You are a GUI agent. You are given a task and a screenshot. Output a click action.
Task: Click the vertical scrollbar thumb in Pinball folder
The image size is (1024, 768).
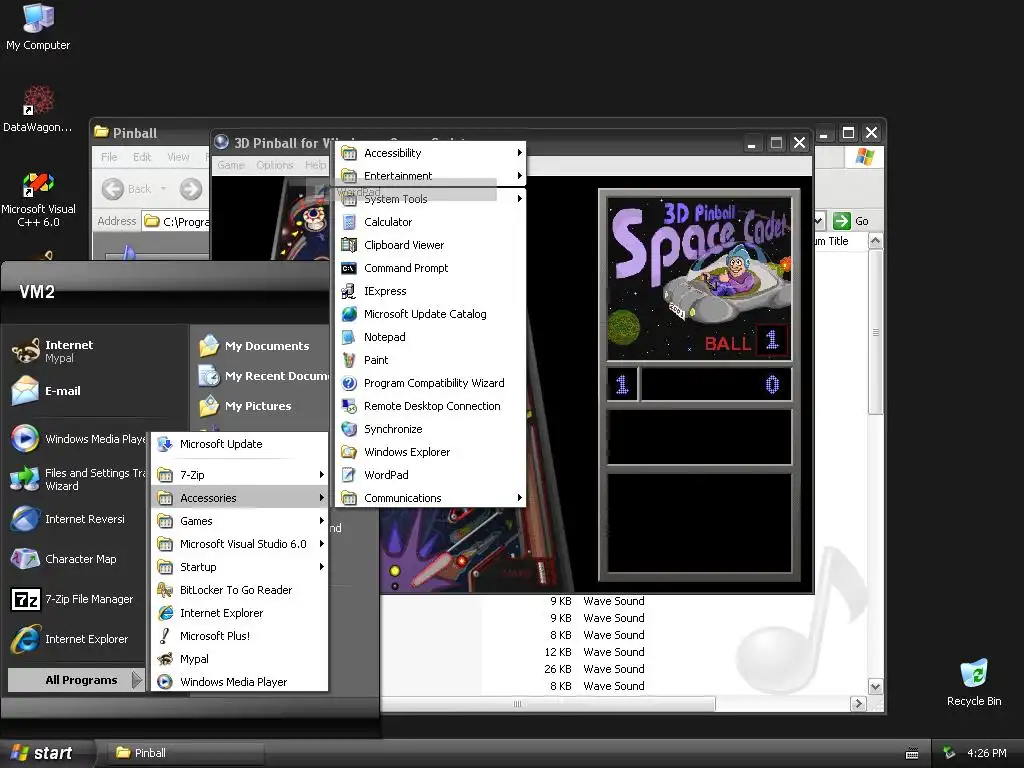pyautogui.click(x=876, y=332)
